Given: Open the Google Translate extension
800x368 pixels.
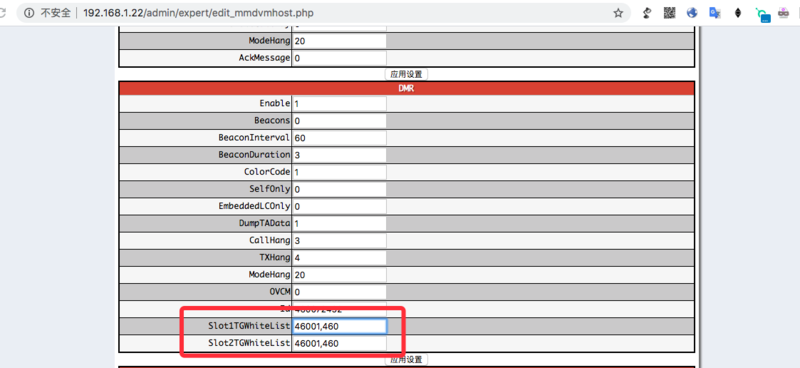Looking at the screenshot, I should click(715, 13).
